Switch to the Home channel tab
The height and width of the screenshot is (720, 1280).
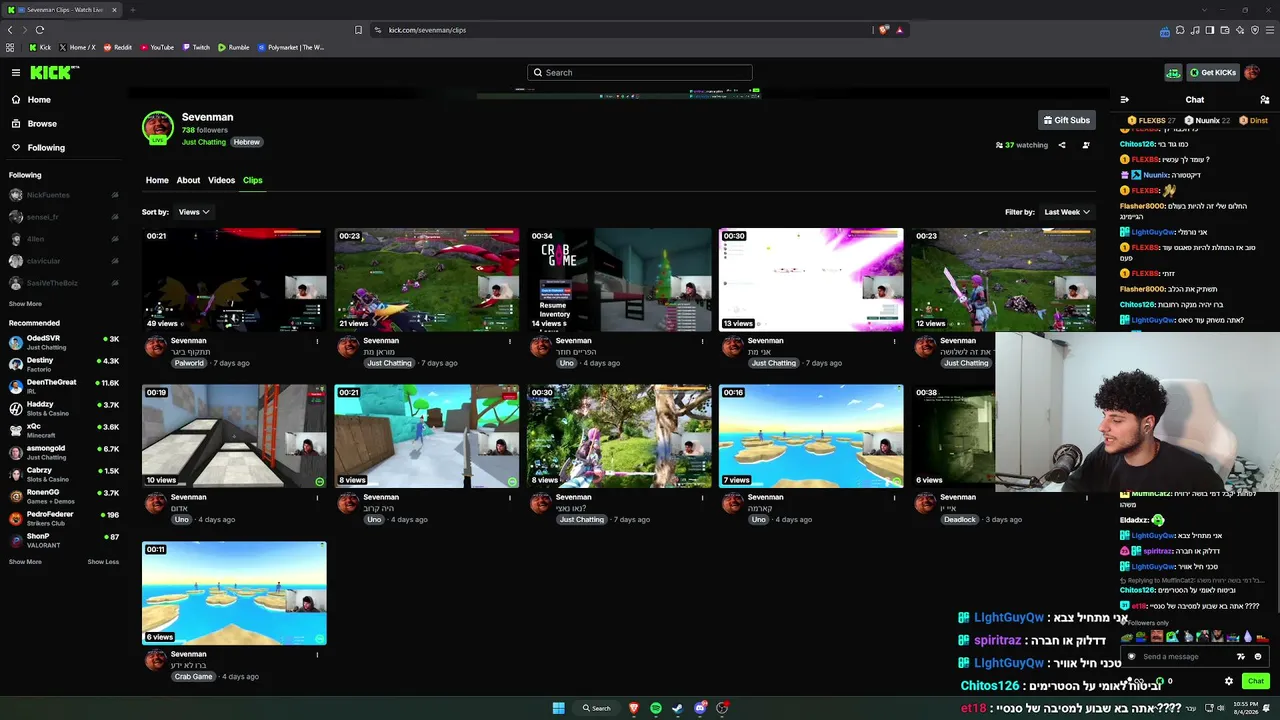coord(157,180)
